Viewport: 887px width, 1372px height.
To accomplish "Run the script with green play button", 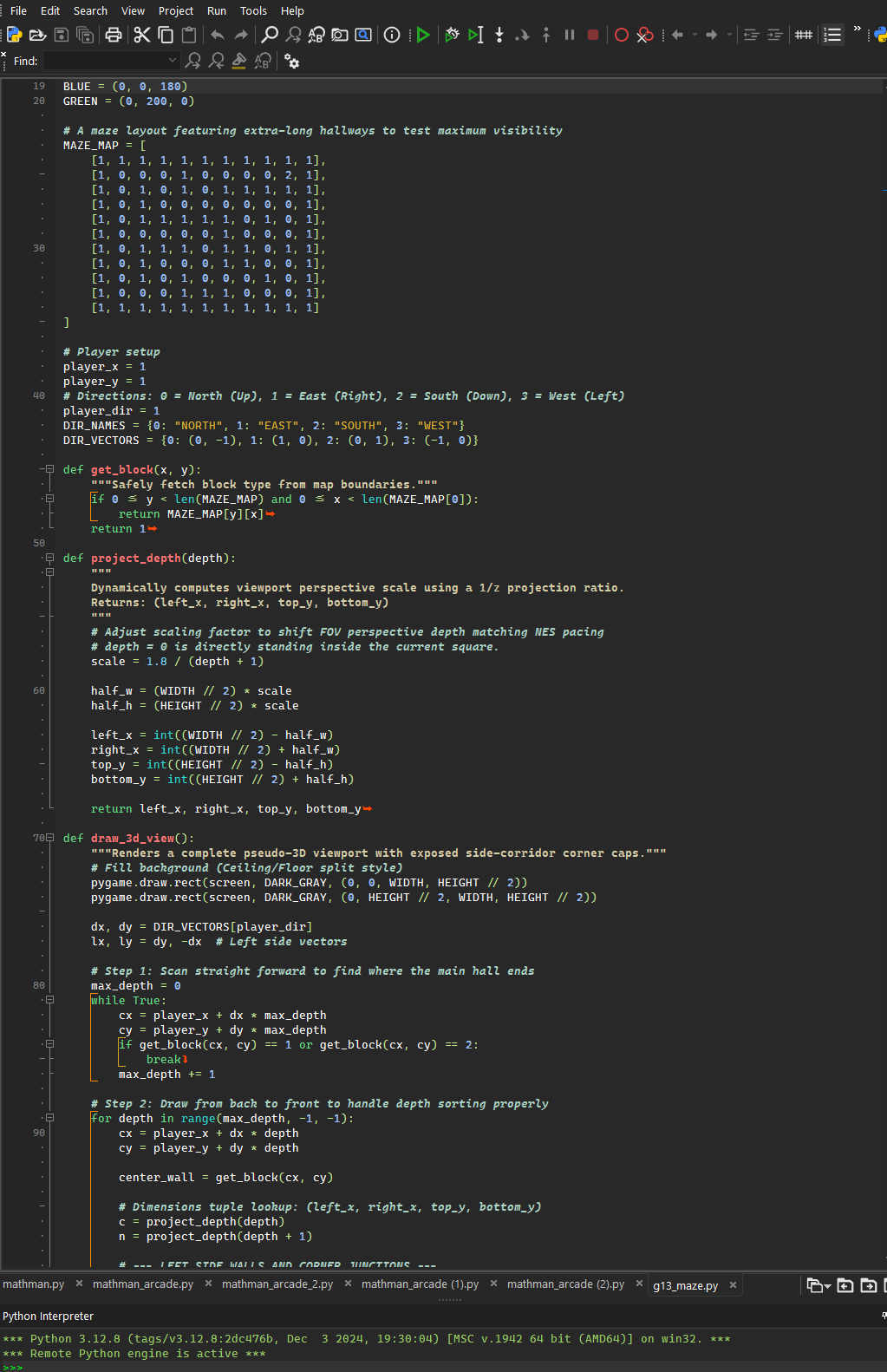I will pos(423,35).
